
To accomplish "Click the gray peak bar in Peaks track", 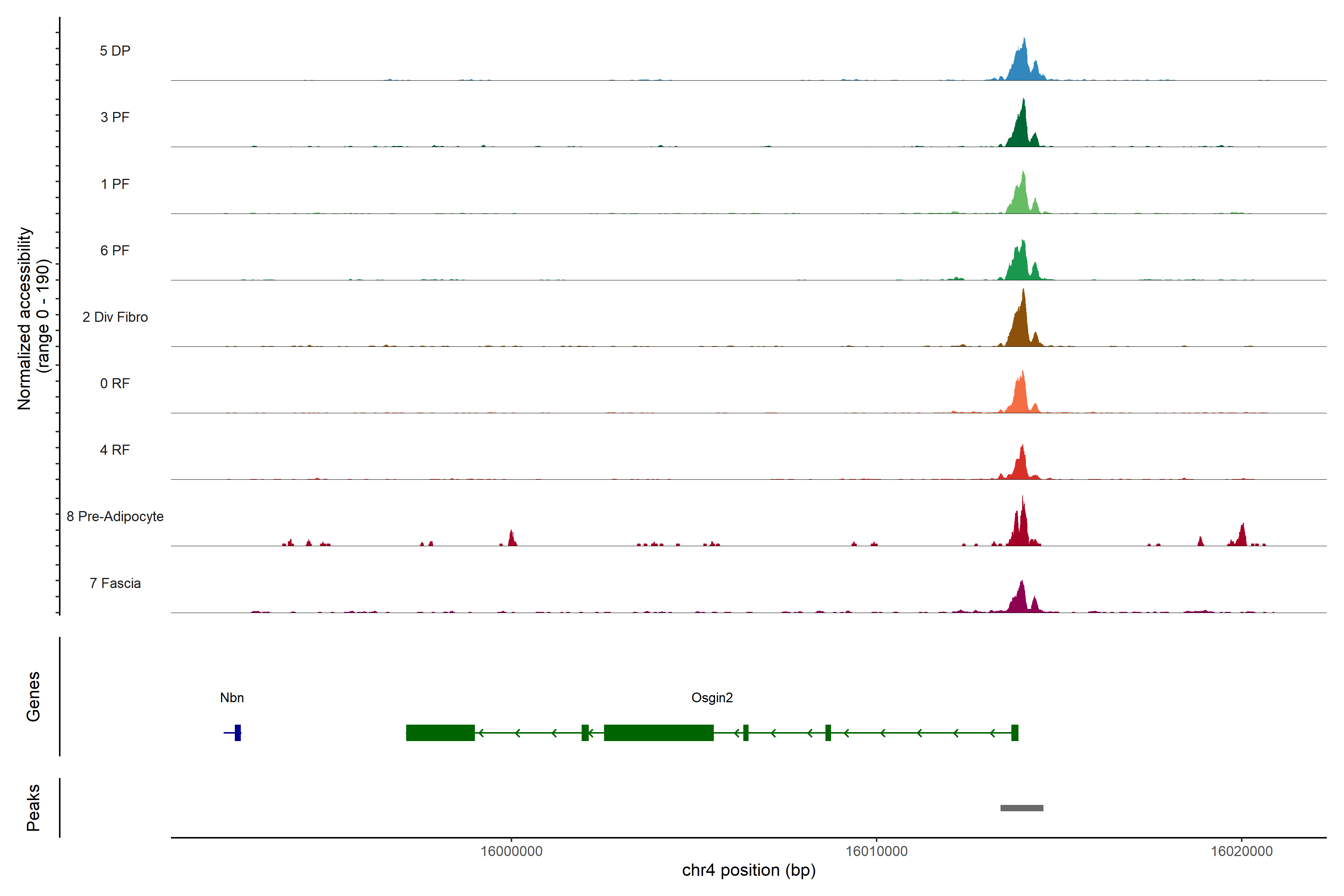I will [x=1022, y=808].
